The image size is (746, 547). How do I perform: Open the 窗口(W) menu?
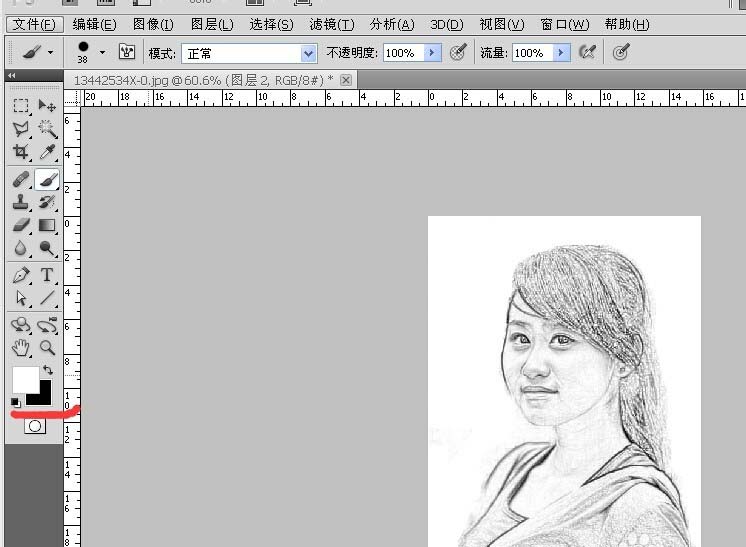click(x=565, y=24)
